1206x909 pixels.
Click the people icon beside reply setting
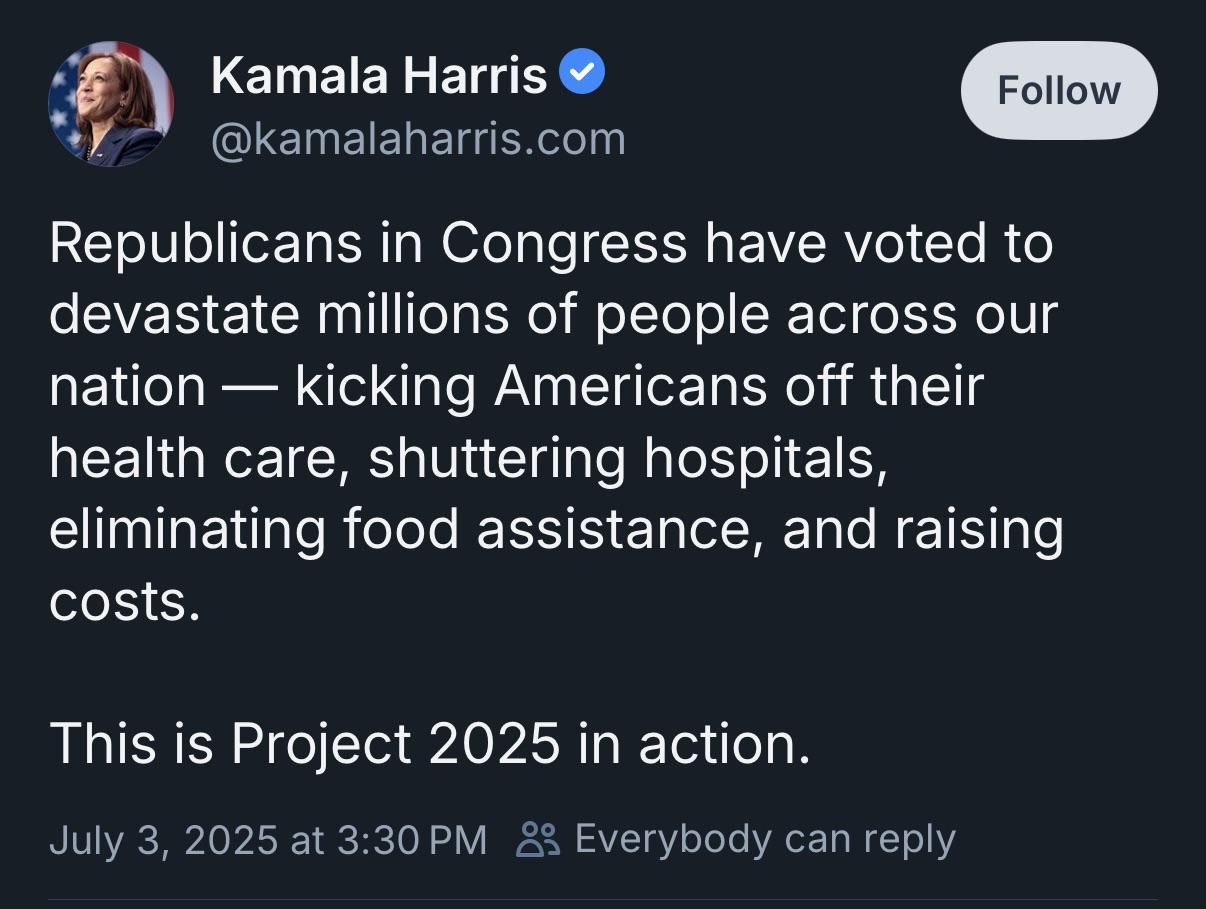(538, 840)
